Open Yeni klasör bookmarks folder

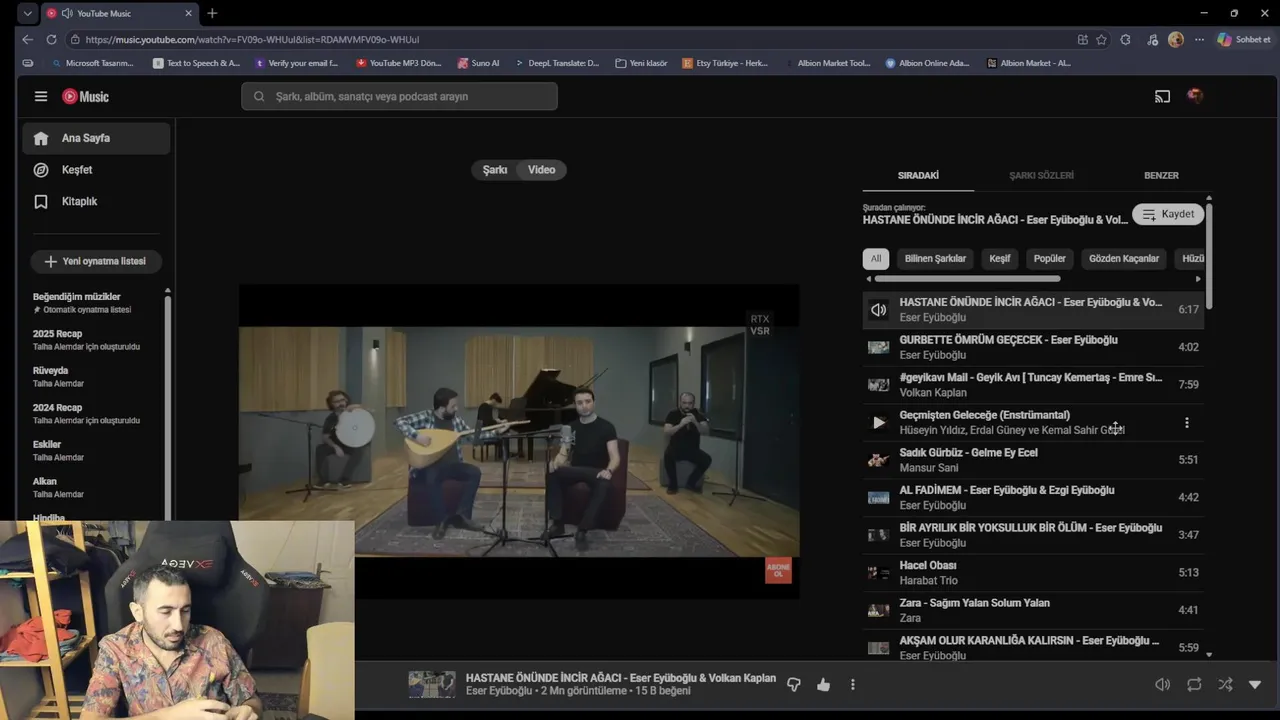tap(641, 63)
